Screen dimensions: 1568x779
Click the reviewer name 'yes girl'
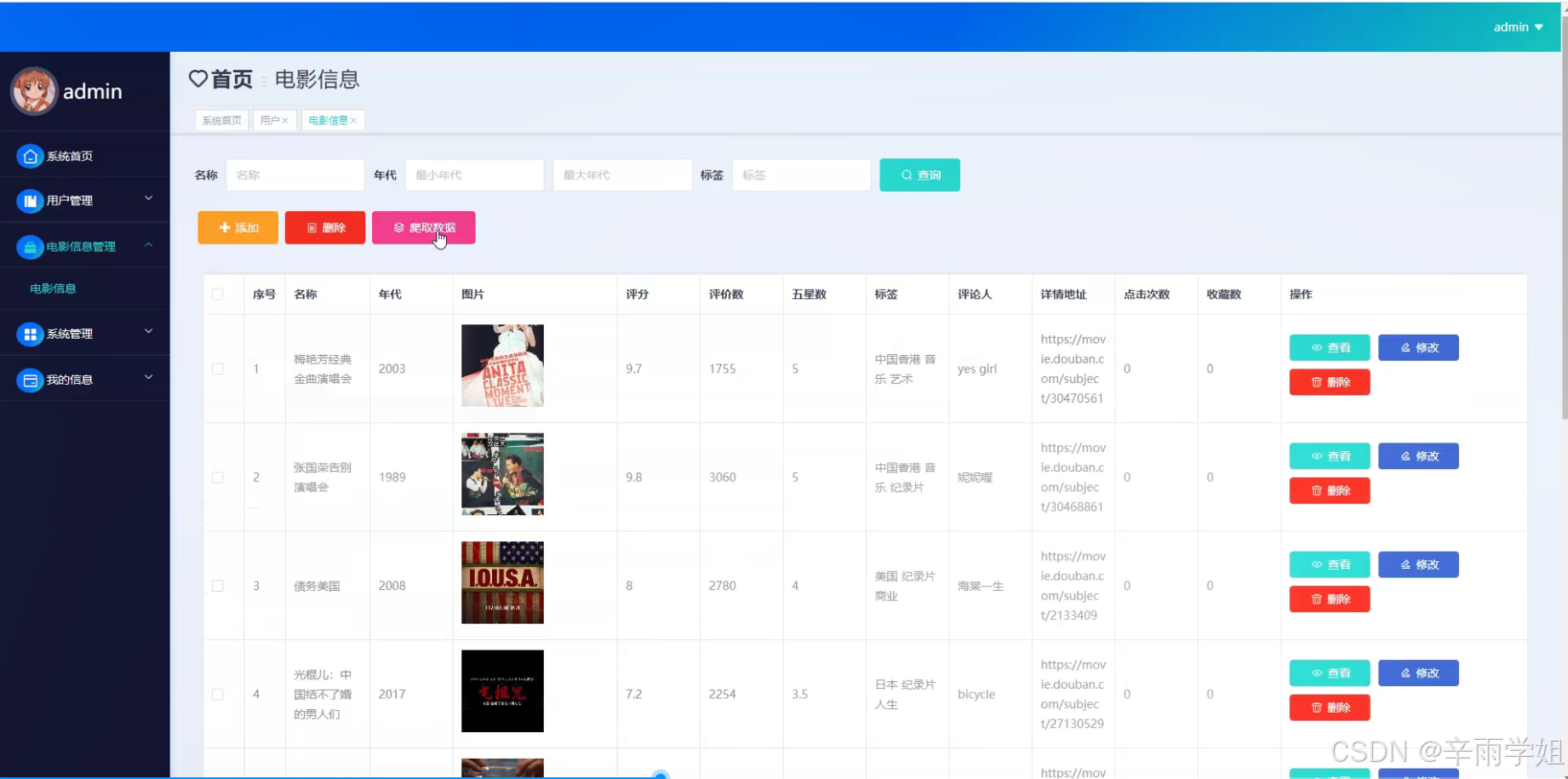(976, 369)
